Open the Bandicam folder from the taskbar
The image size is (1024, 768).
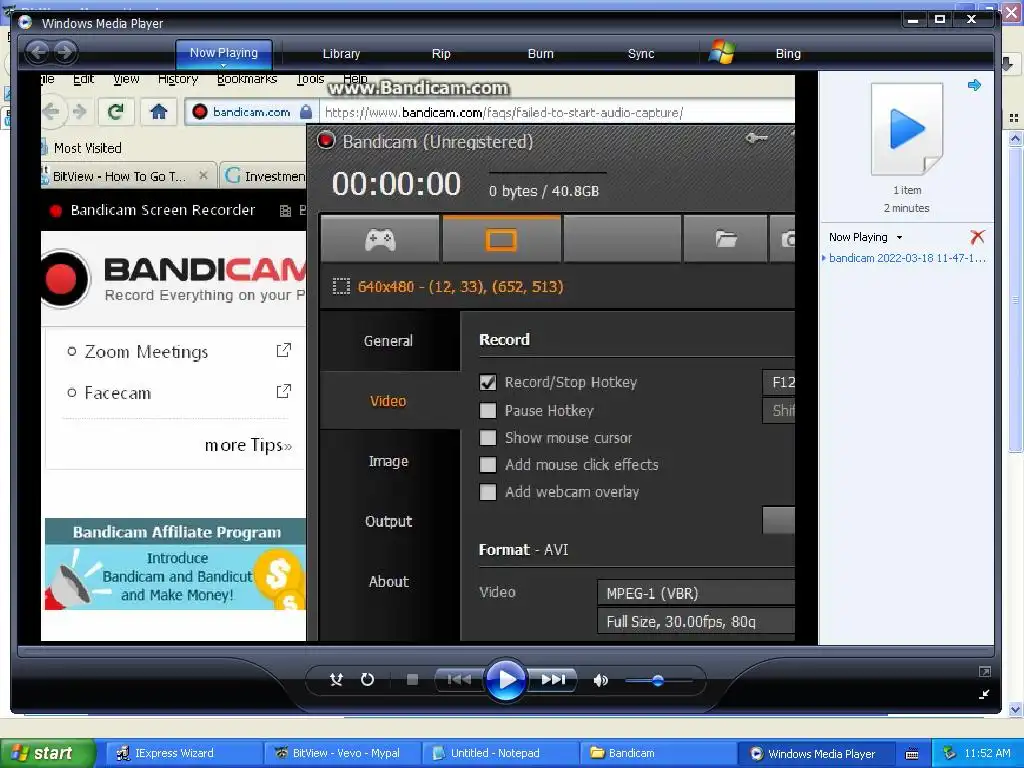658,753
